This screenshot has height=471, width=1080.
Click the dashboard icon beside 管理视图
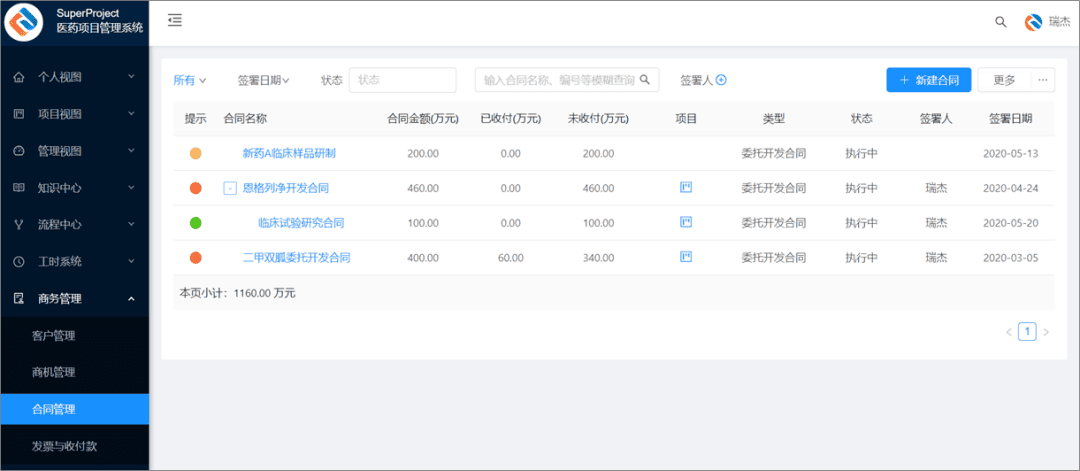point(19,151)
